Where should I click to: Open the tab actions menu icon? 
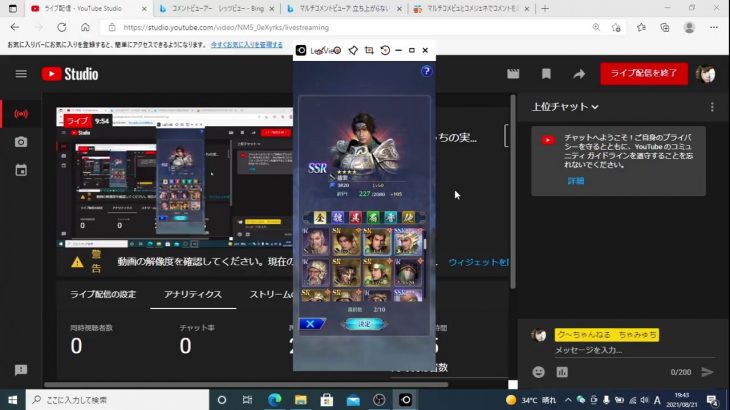tap(13, 8)
